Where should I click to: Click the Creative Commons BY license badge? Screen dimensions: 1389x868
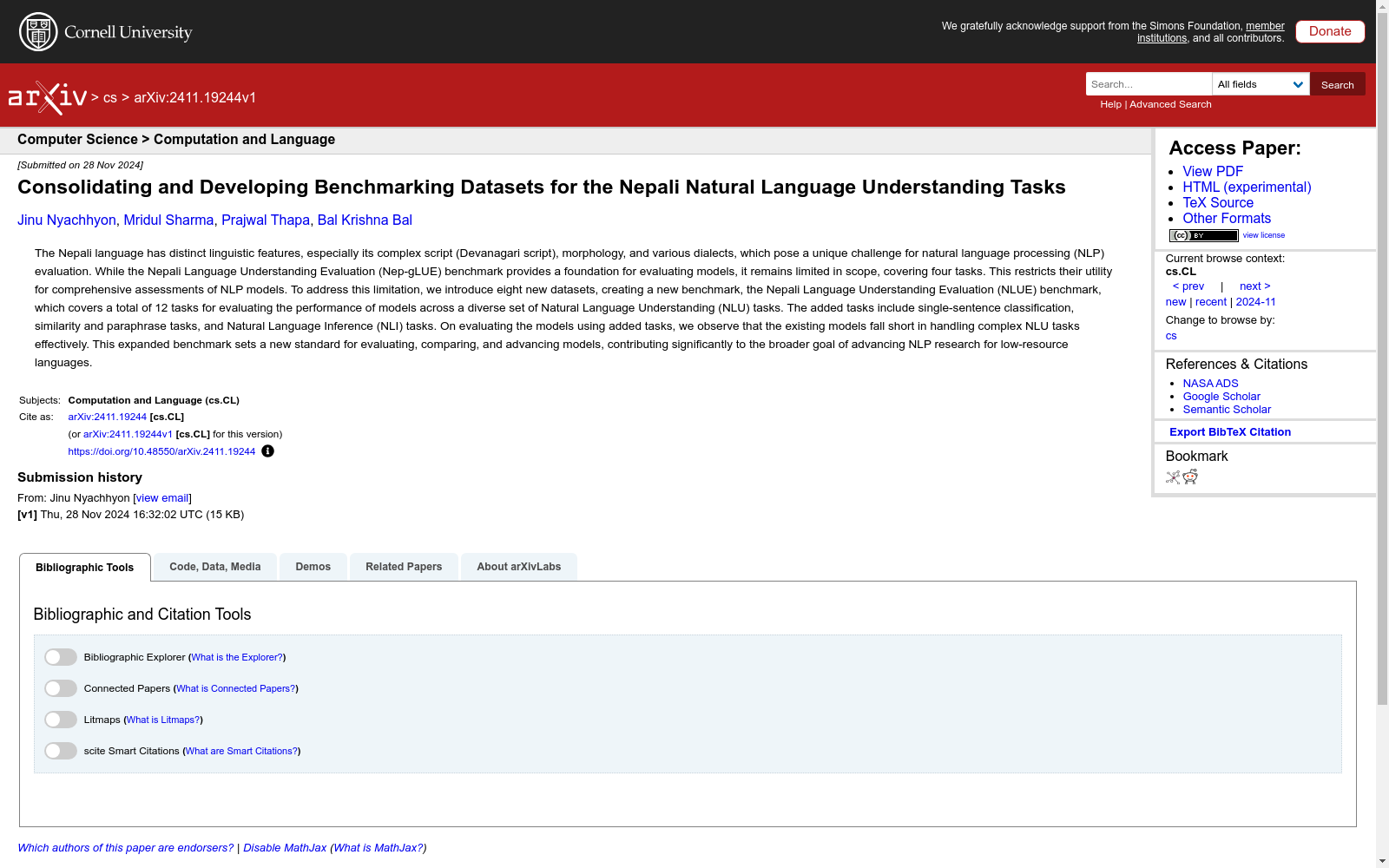click(1203, 235)
